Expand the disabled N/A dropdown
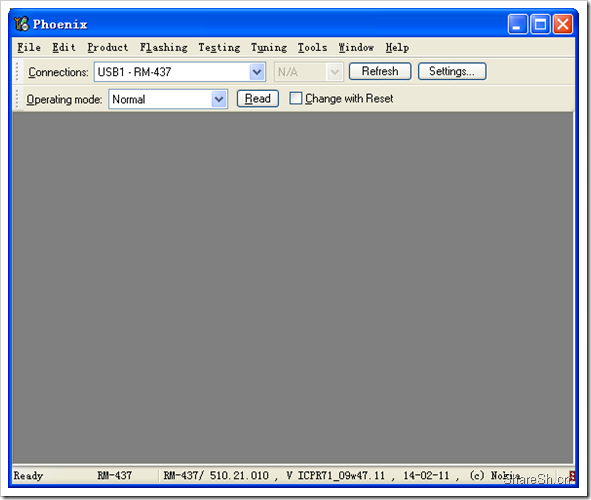 click(334, 72)
